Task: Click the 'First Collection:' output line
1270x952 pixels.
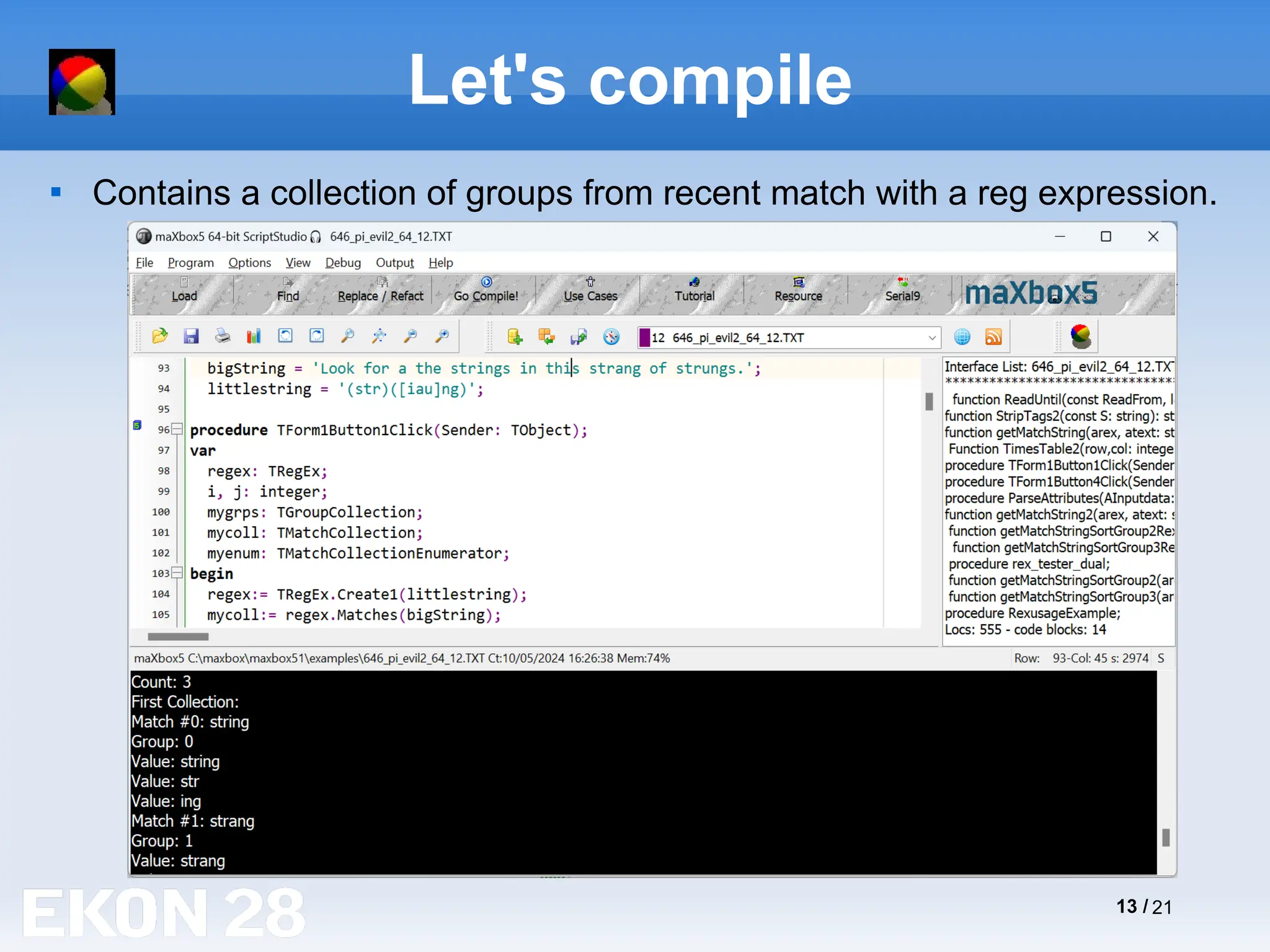Action: (185, 702)
